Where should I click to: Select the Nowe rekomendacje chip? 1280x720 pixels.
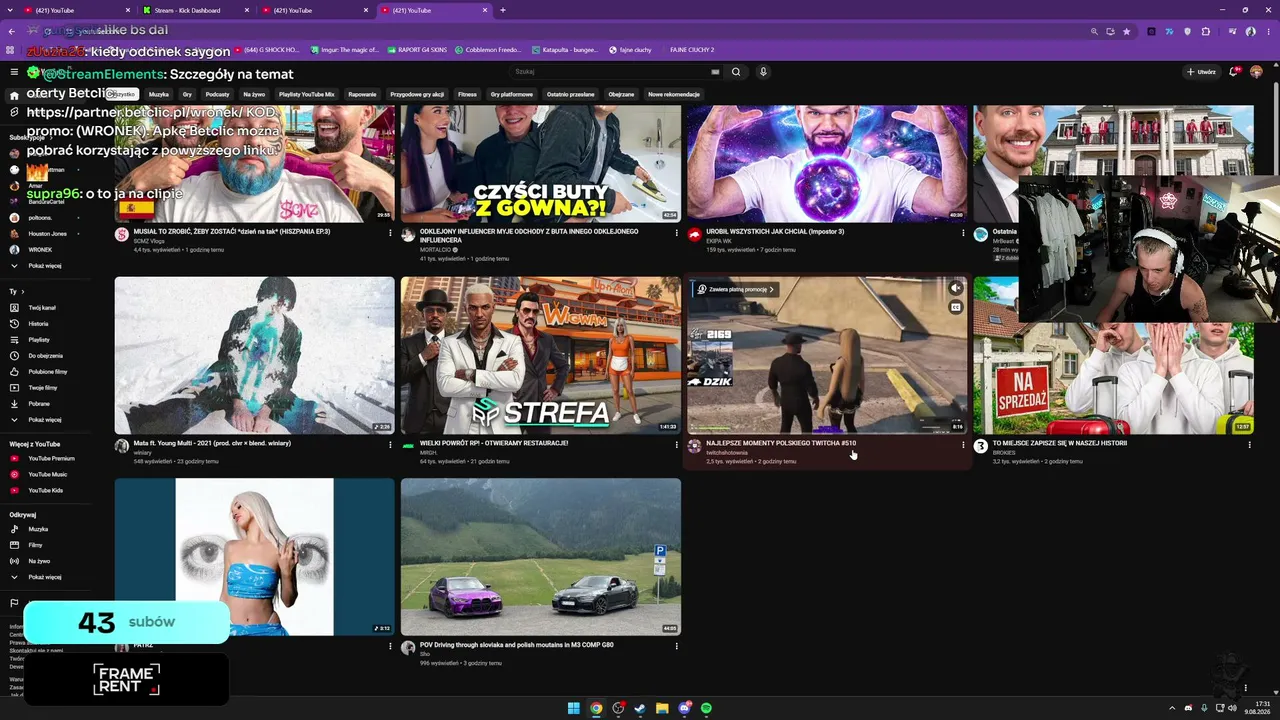coord(674,94)
